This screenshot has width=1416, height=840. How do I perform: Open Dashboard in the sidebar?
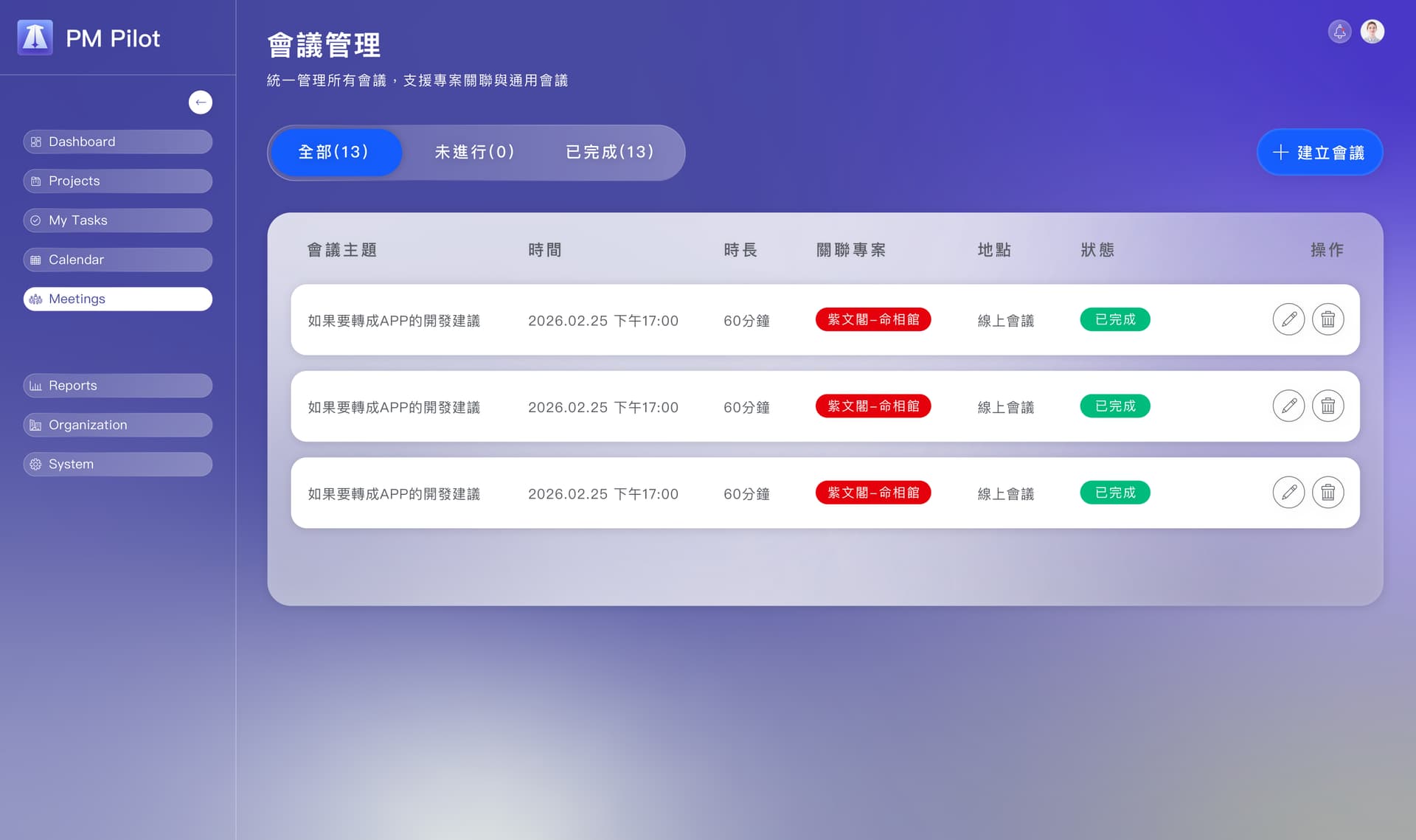tap(118, 142)
